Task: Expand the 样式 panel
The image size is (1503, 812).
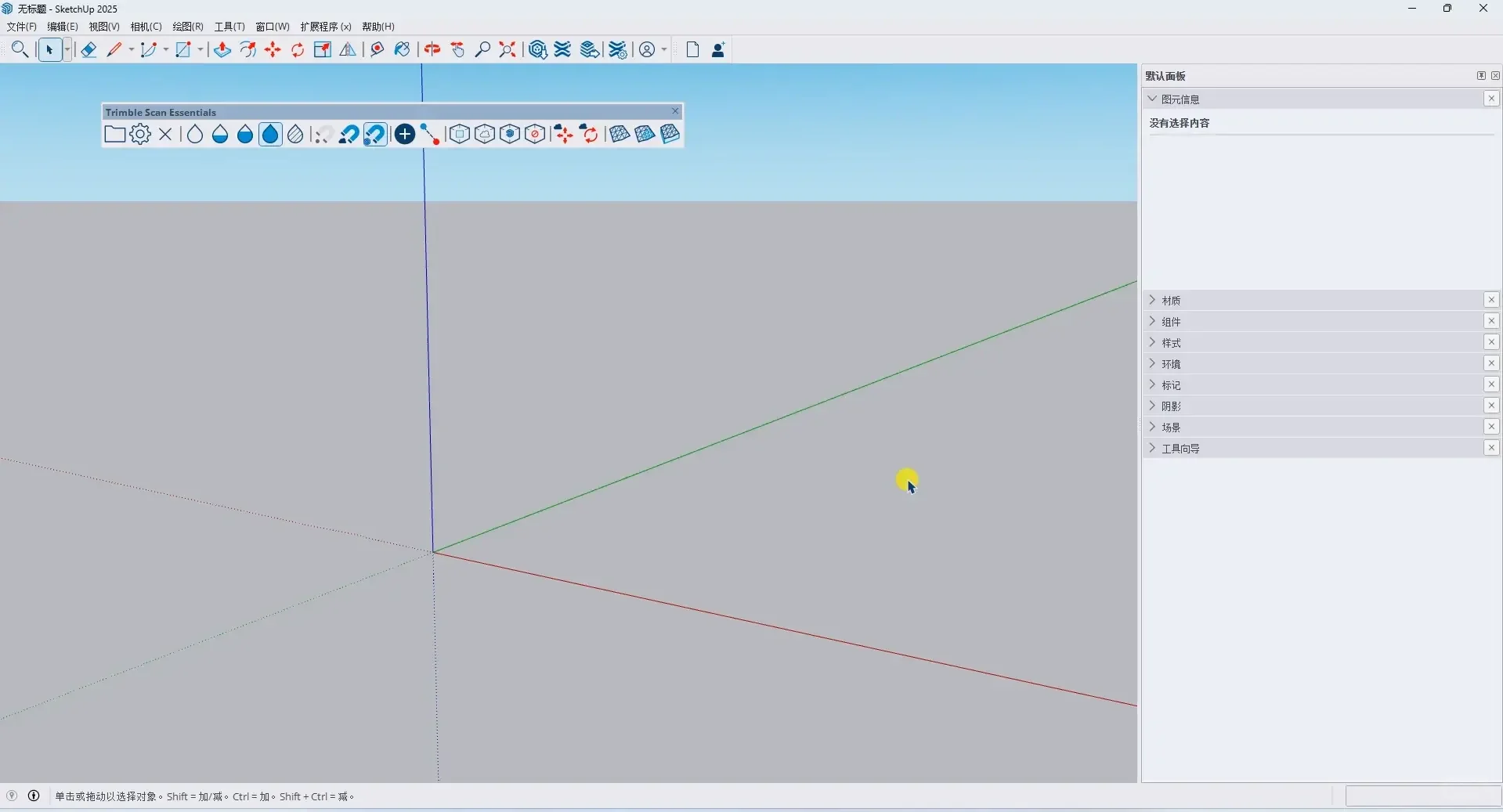Action: 1152,342
